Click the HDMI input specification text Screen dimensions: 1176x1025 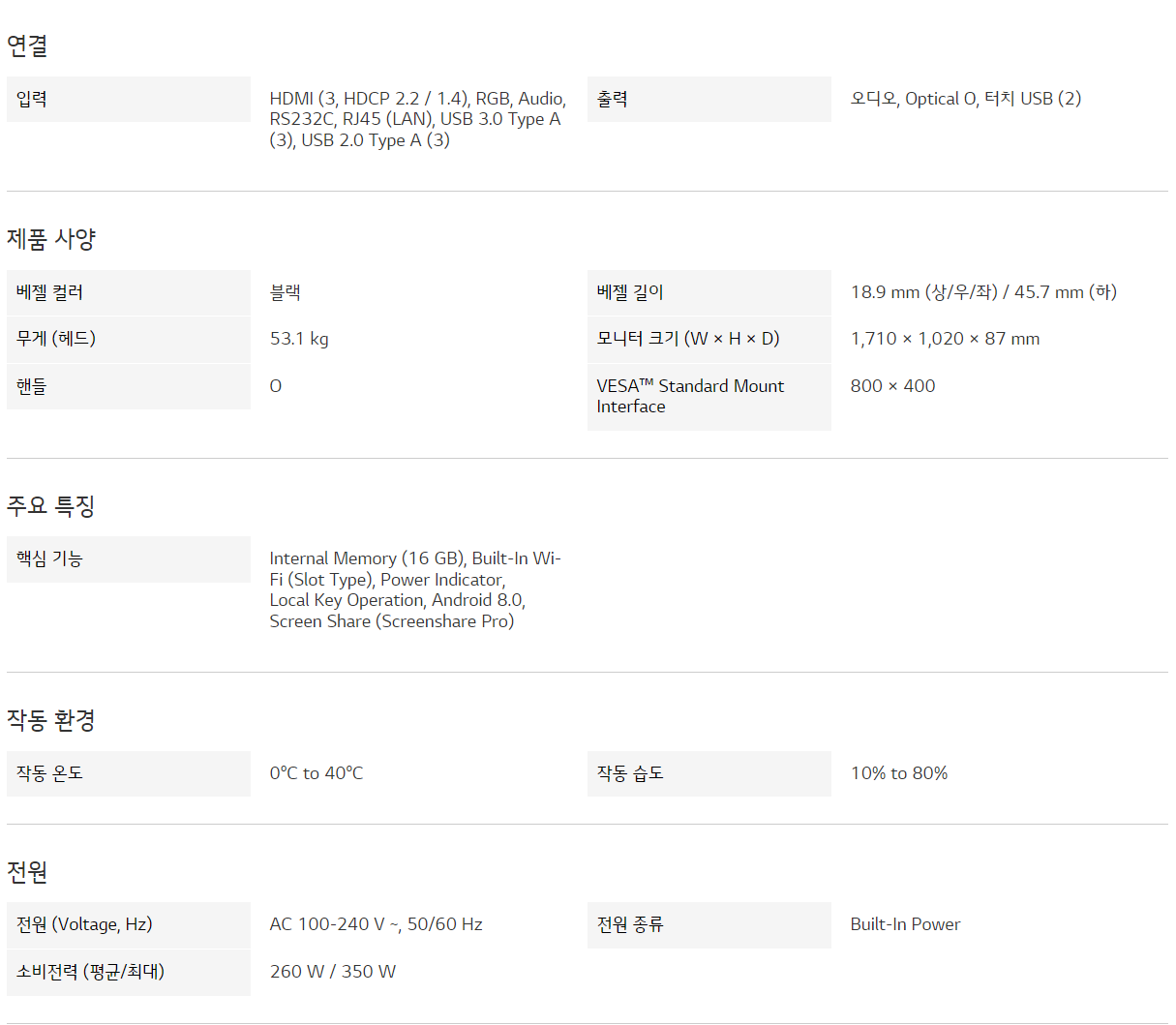point(417,119)
